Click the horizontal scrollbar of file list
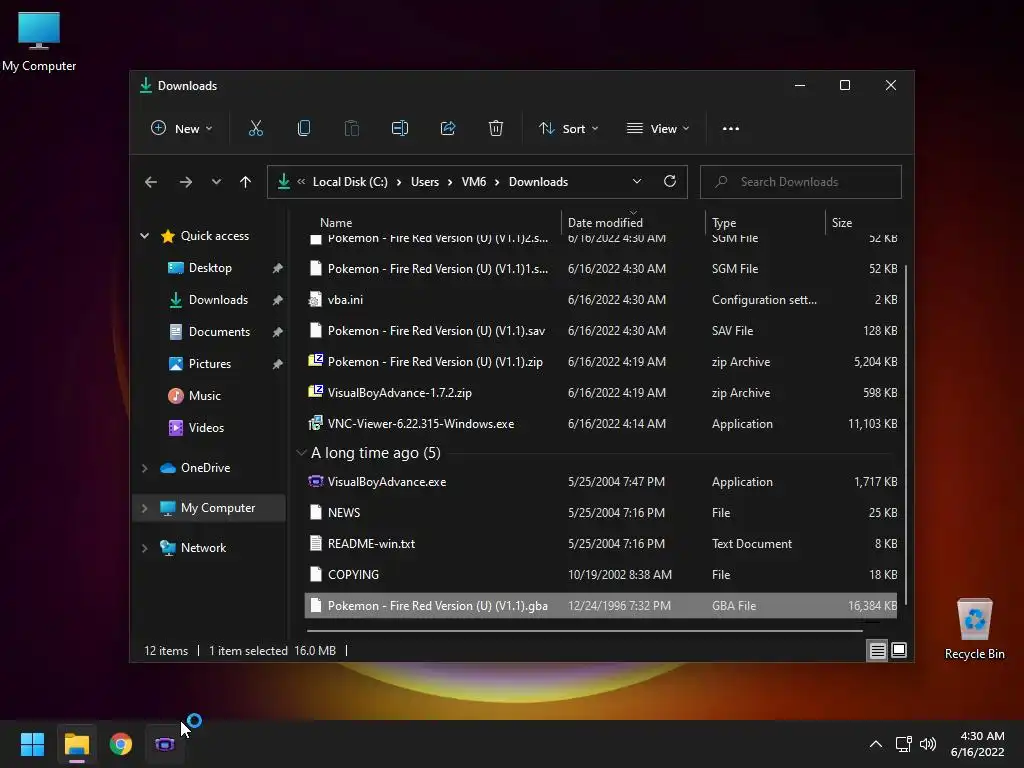 tap(584, 631)
